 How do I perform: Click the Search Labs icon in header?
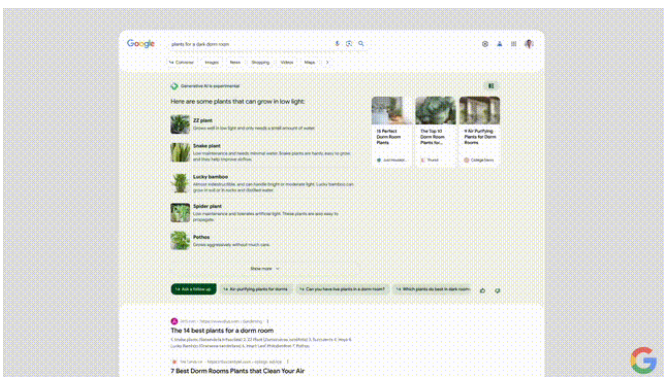pyautogui.click(x=499, y=44)
